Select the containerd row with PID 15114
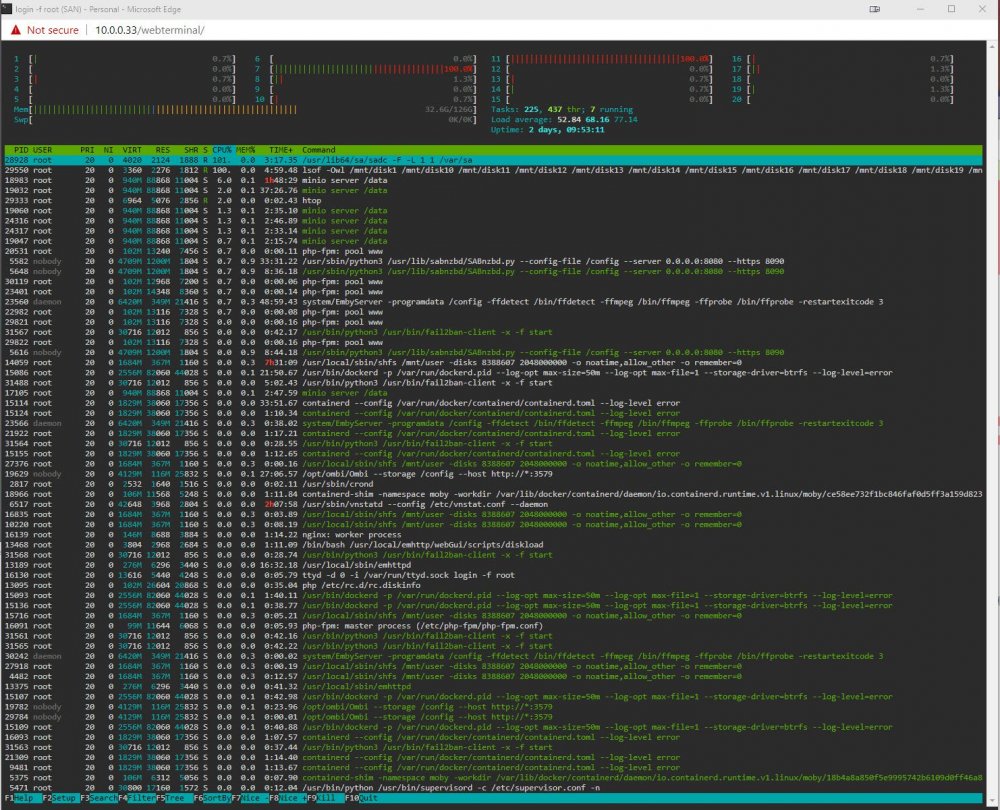 pyautogui.click(x=493, y=403)
